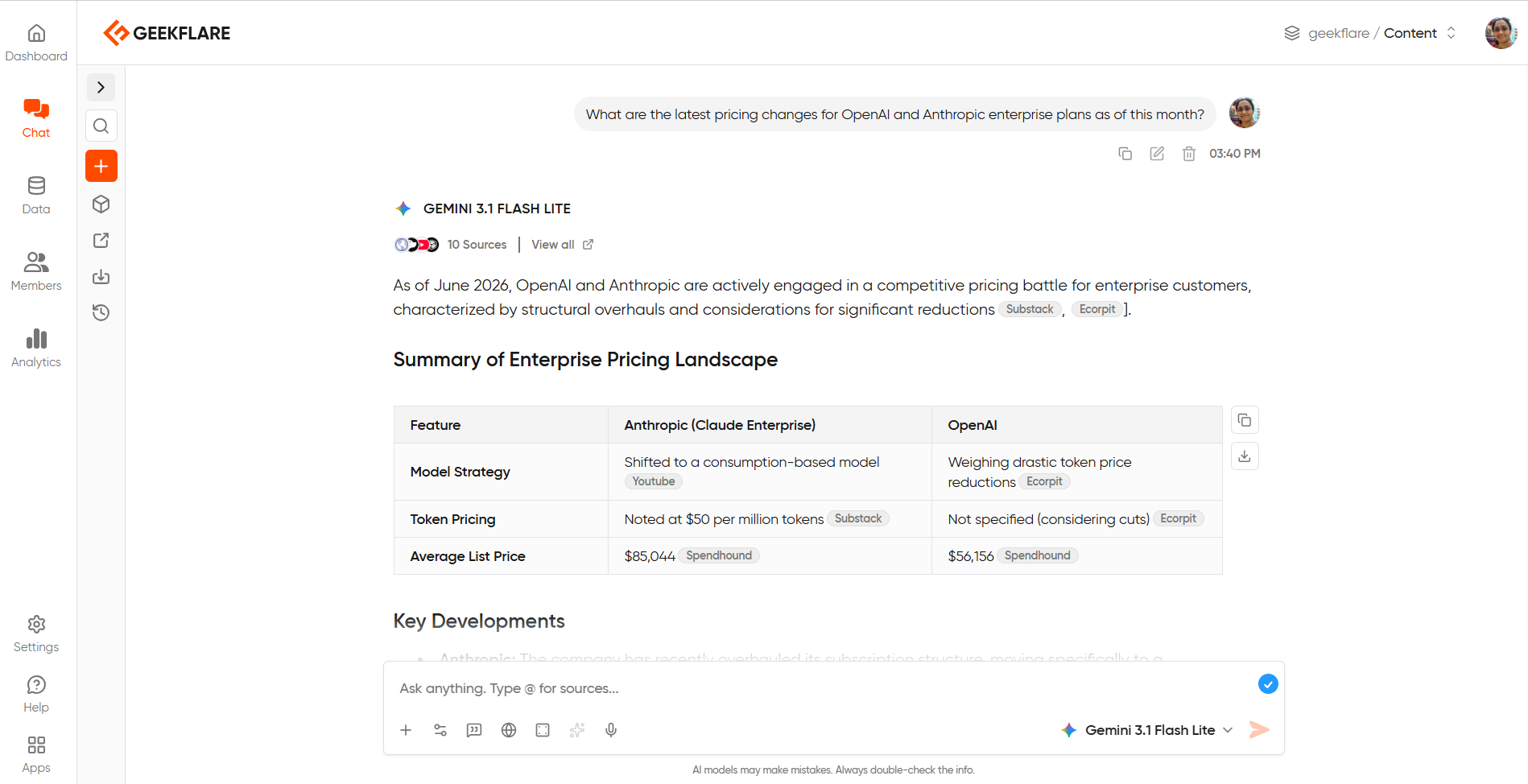Viewport: 1528px width, 784px height.
Task: Expand the geekflare / Content workspace switcher
Action: [x=1370, y=33]
